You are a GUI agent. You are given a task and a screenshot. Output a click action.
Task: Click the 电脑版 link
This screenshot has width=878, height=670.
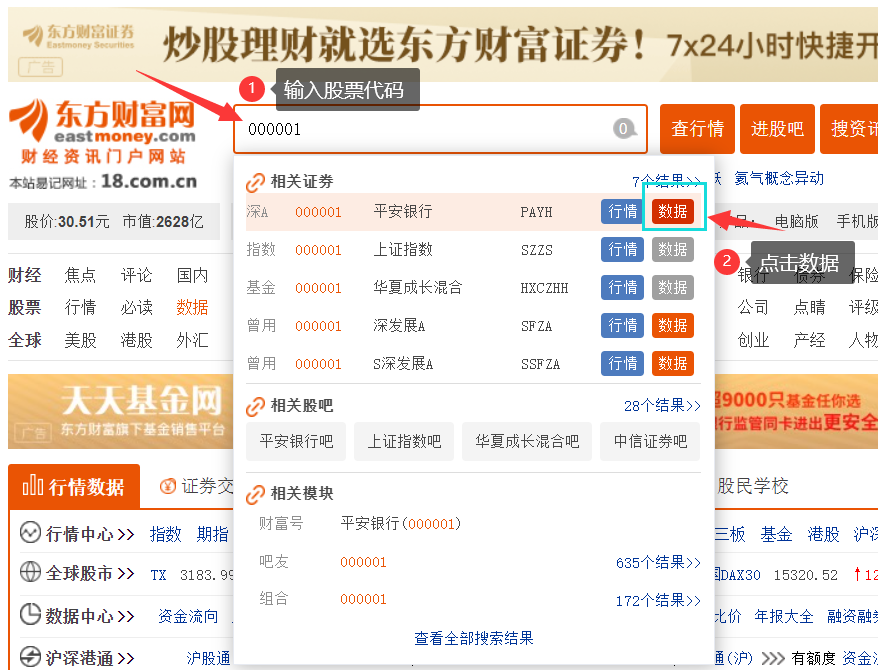tap(796, 222)
